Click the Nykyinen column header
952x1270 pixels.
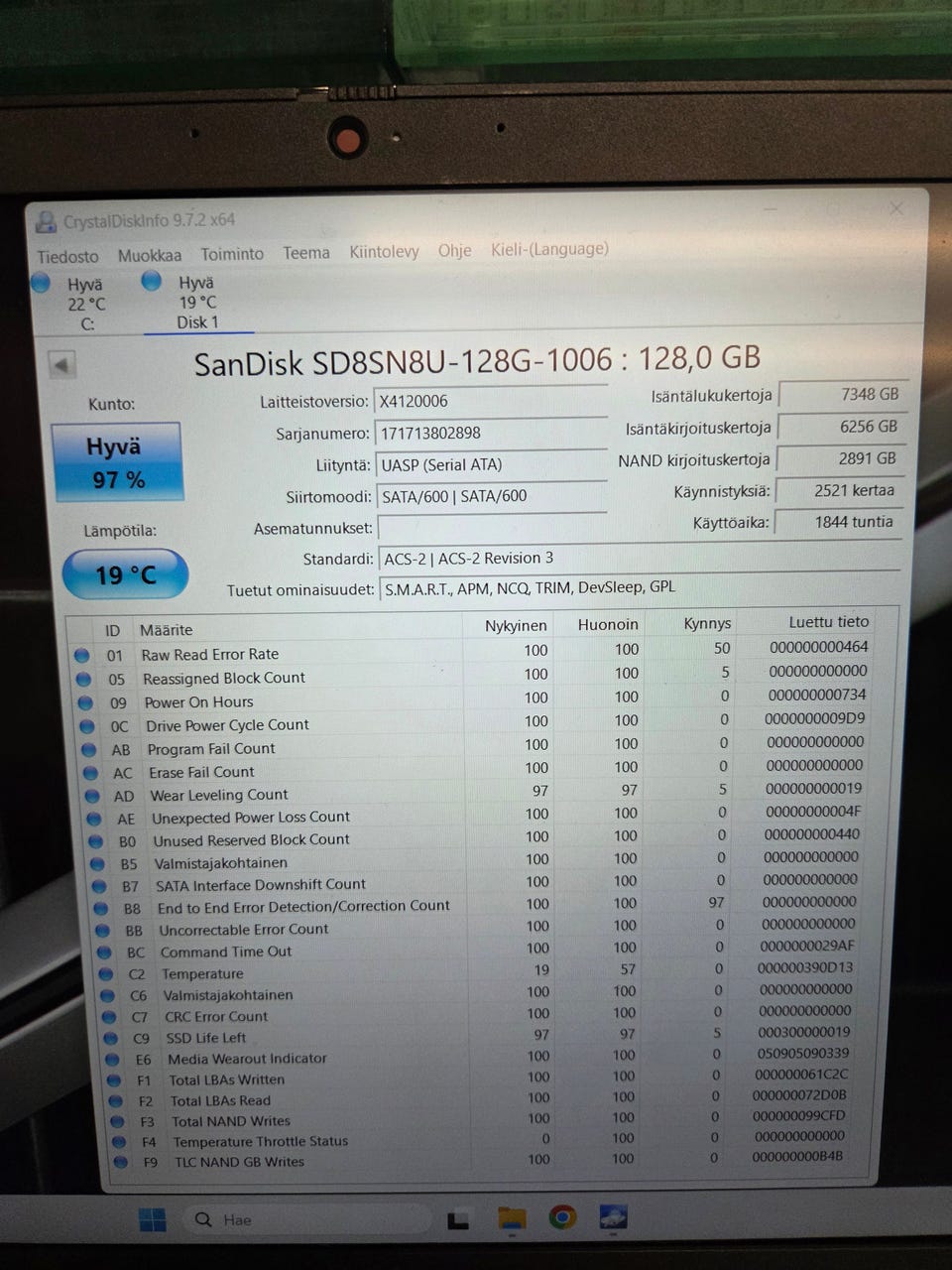point(516,626)
